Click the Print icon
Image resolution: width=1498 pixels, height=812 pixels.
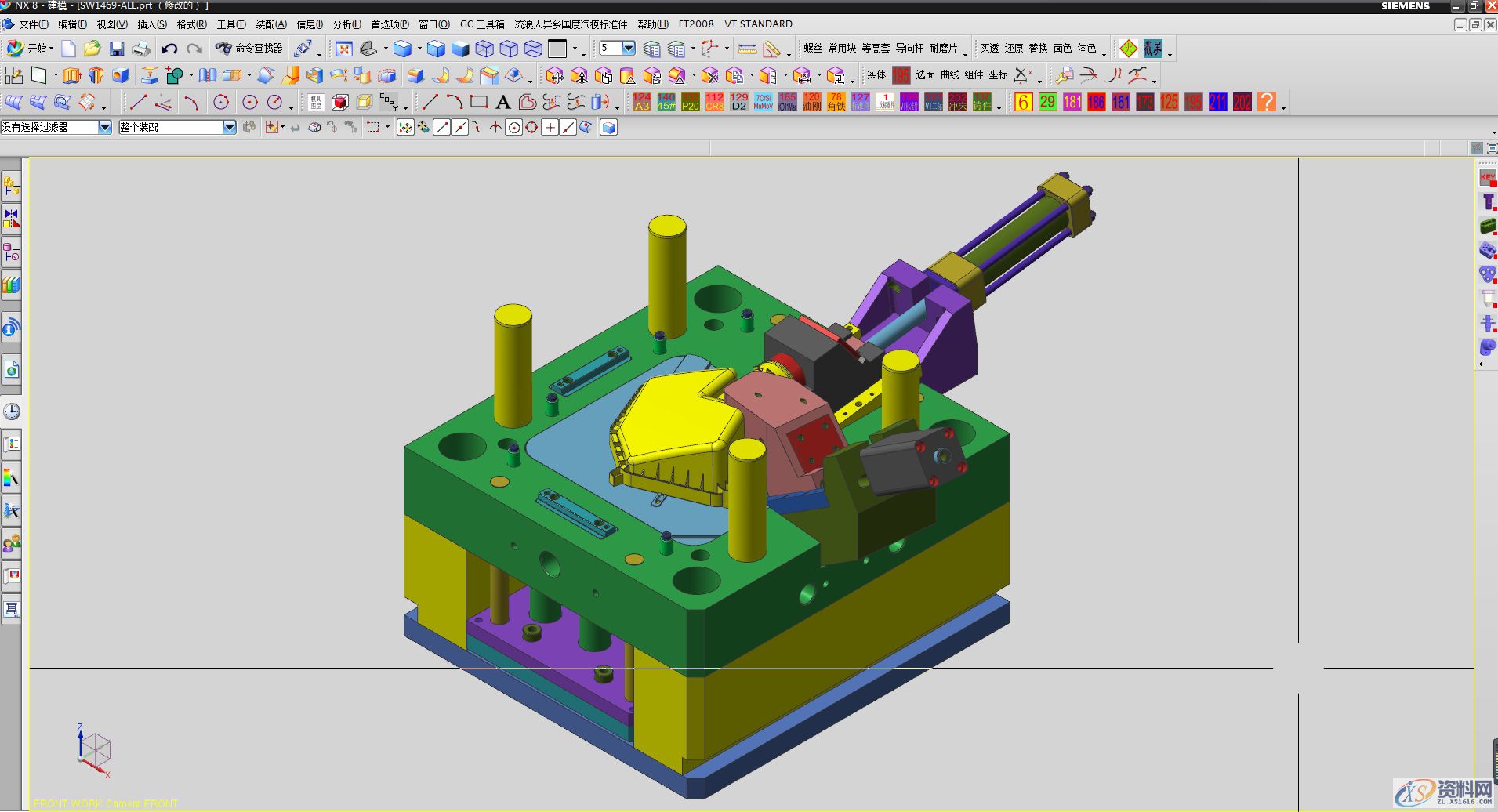[x=141, y=49]
